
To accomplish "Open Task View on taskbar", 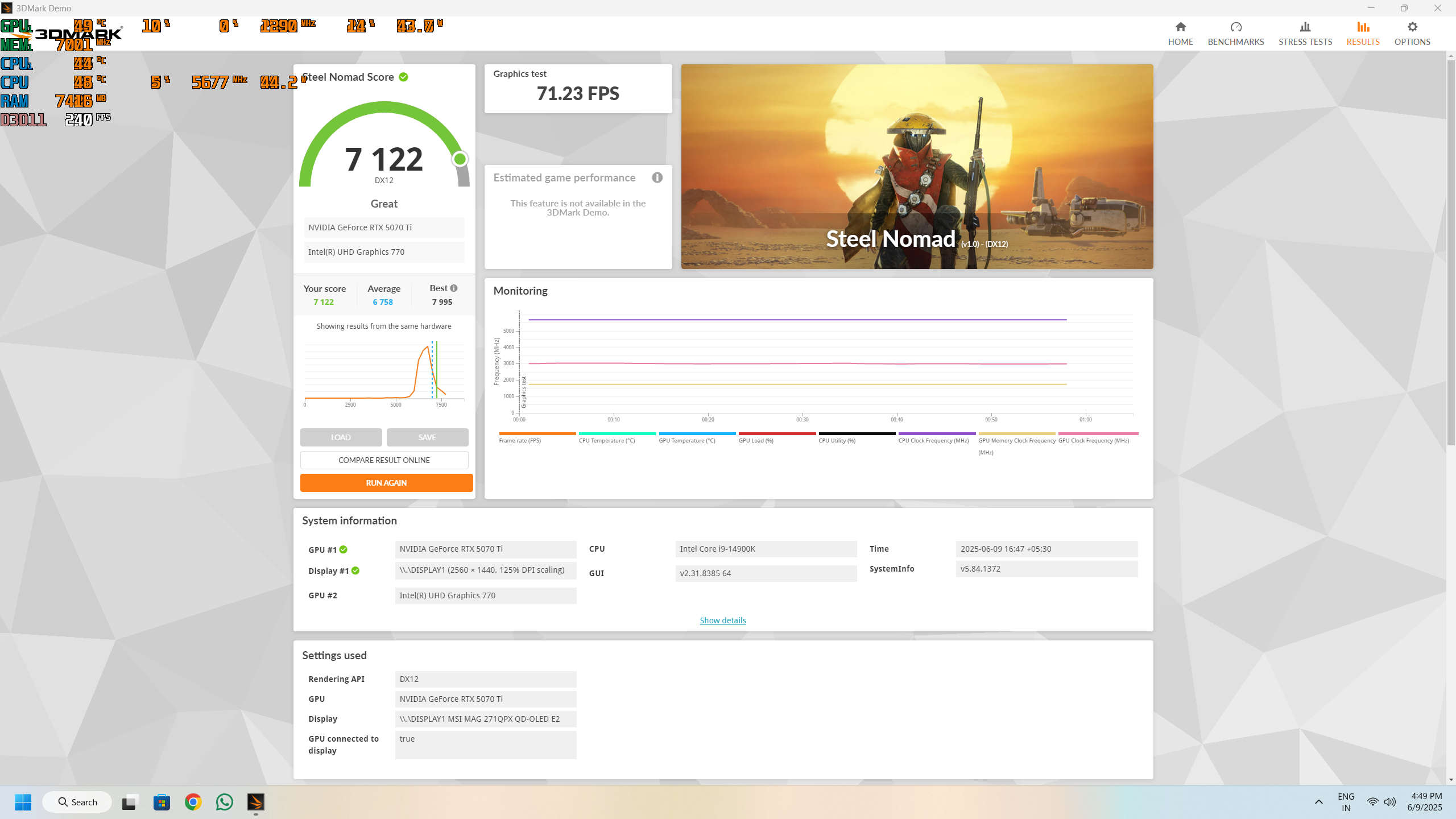I will point(130,802).
